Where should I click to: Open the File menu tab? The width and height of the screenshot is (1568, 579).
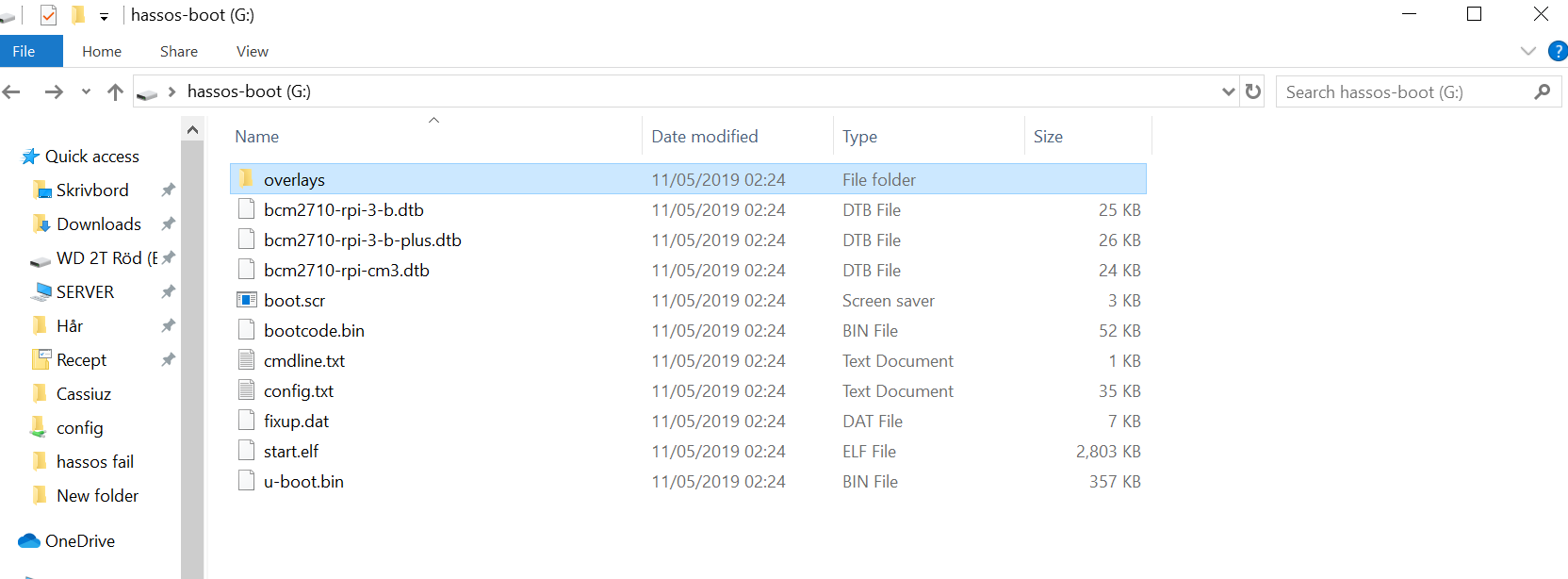tap(24, 51)
